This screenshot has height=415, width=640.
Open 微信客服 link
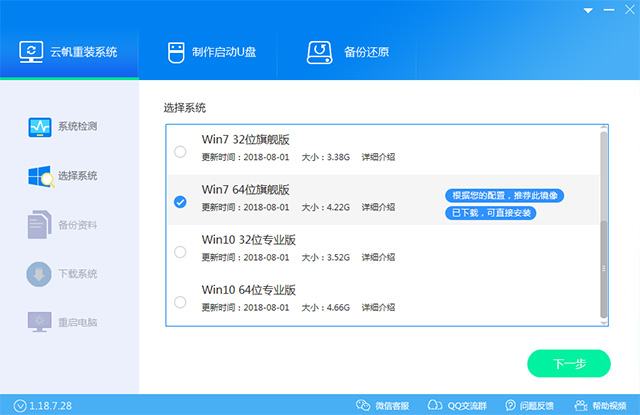coord(392,406)
